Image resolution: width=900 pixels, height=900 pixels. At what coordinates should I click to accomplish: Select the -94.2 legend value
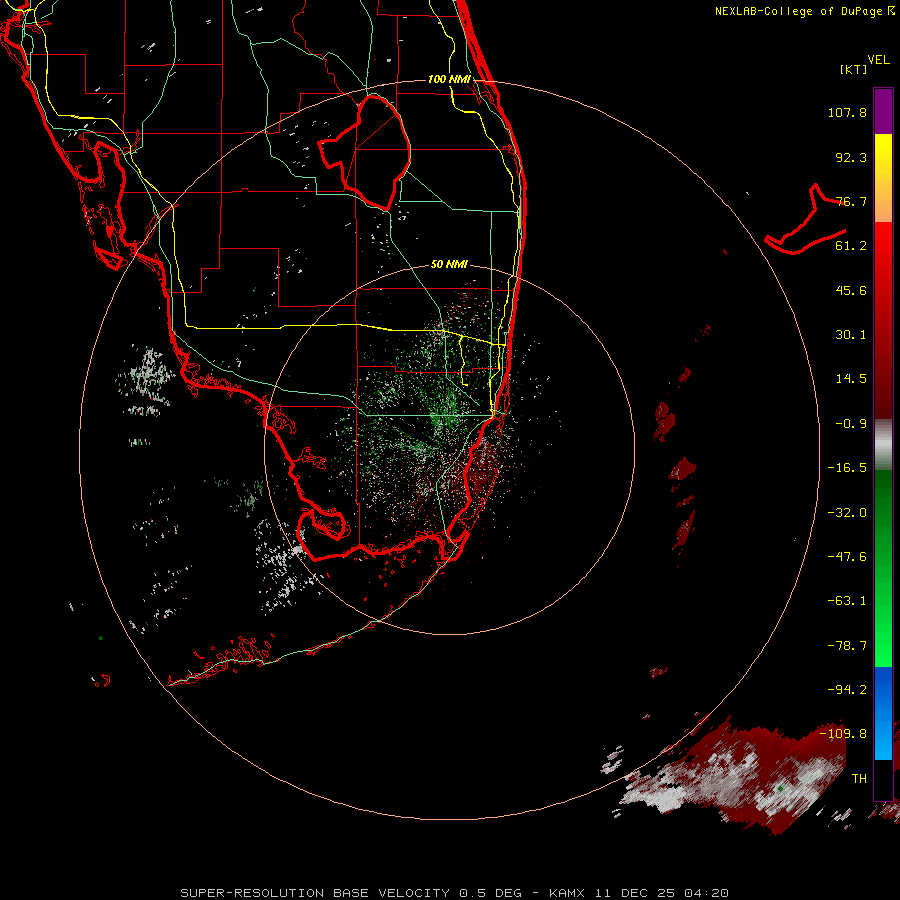(x=847, y=689)
